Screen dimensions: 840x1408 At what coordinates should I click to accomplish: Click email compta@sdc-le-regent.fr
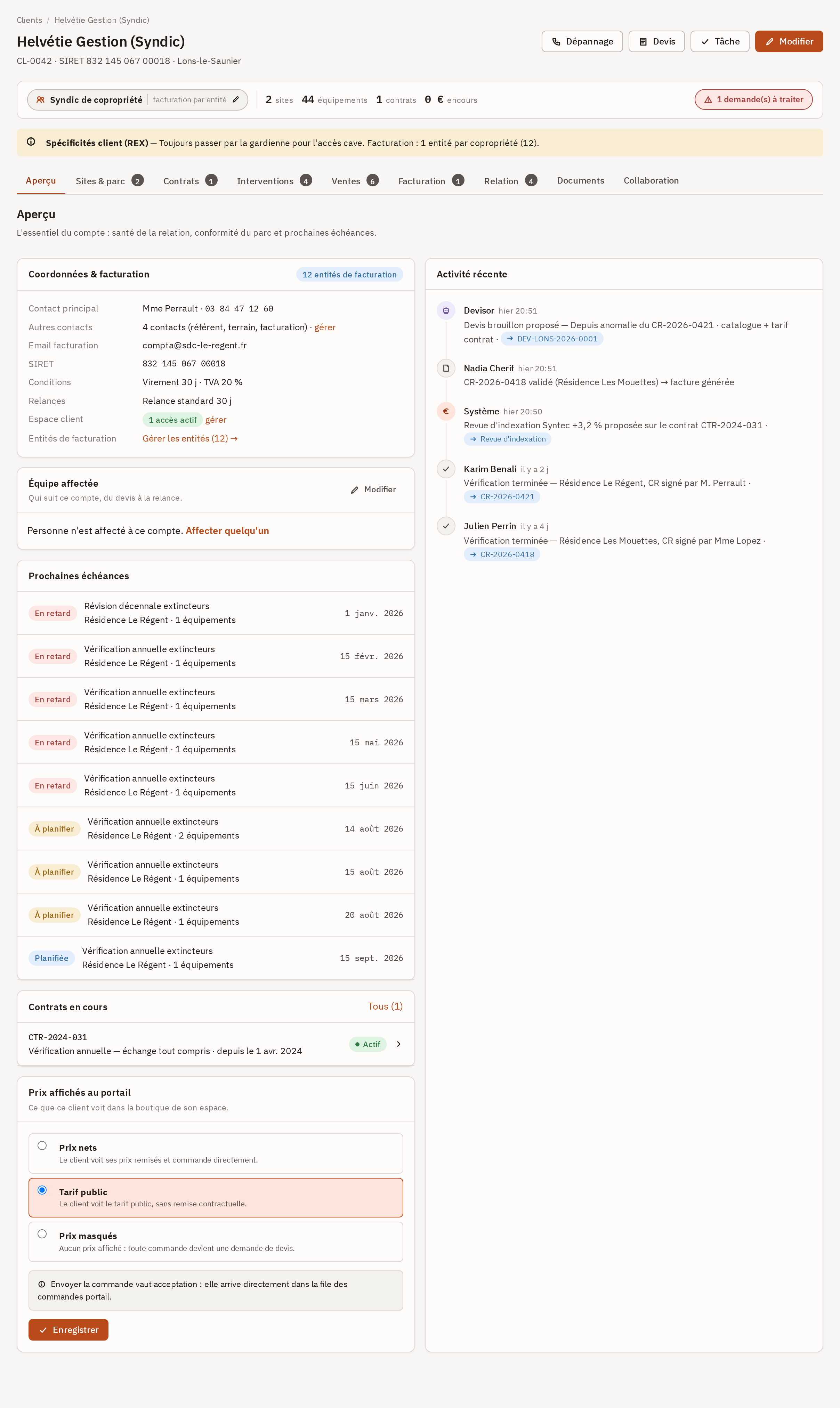195,345
